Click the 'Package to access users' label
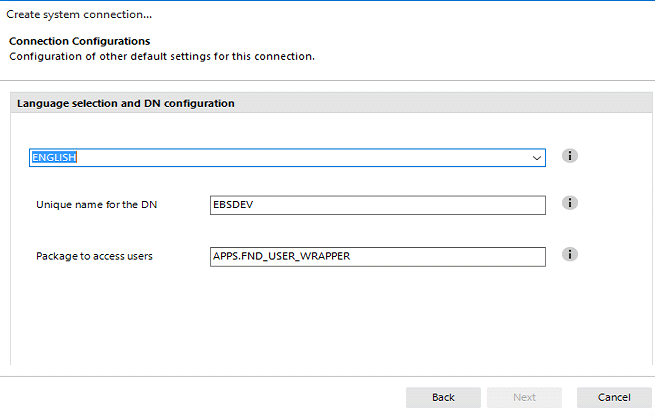Image resolution: width=655 pixels, height=418 pixels. (x=94, y=256)
